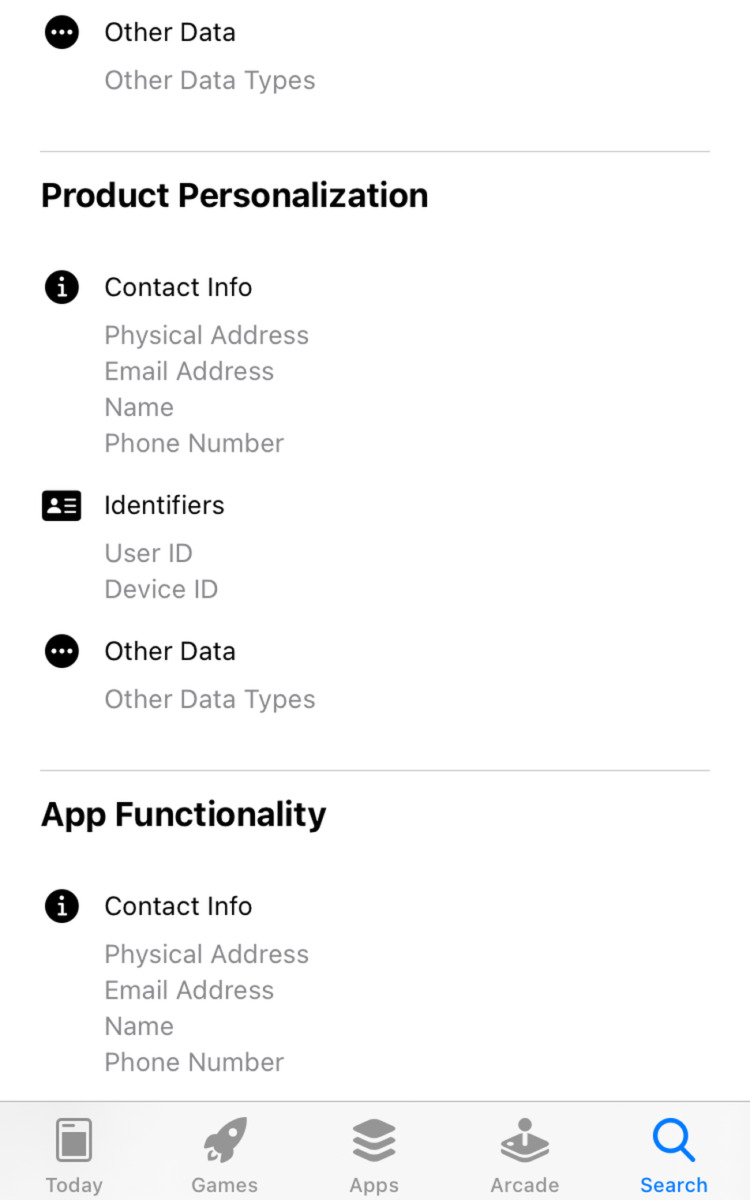Screen dimensions: 750x1200
Task: Select the Product Personalization heading
Action: click(234, 195)
